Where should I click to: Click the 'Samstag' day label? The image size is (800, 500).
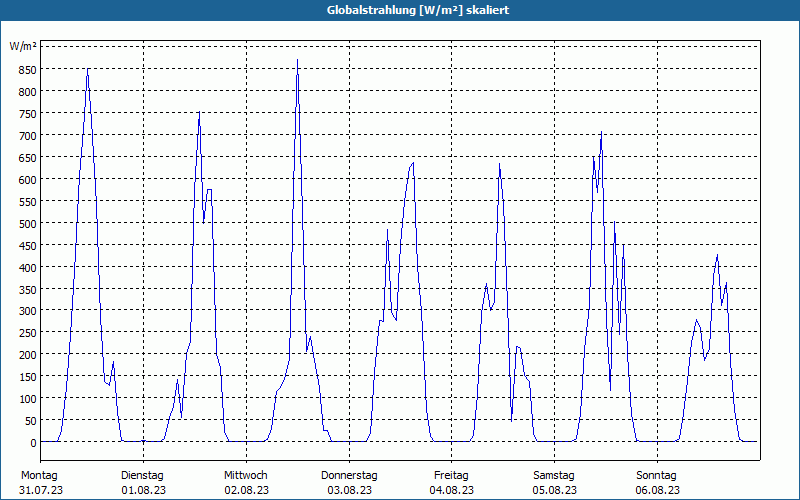point(554,476)
